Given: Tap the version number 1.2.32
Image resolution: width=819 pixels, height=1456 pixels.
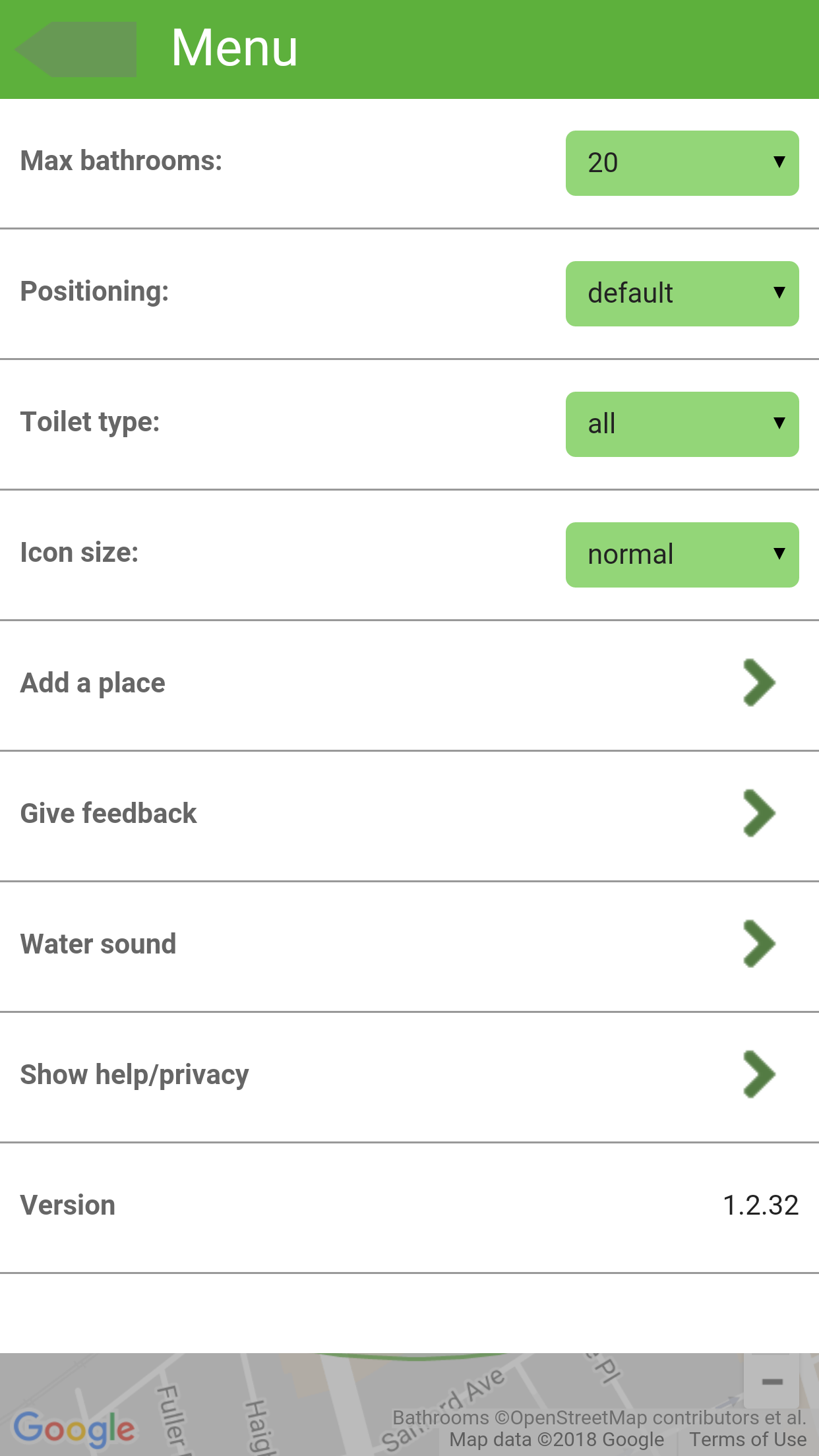Looking at the screenshot, I should (760, 1205).
